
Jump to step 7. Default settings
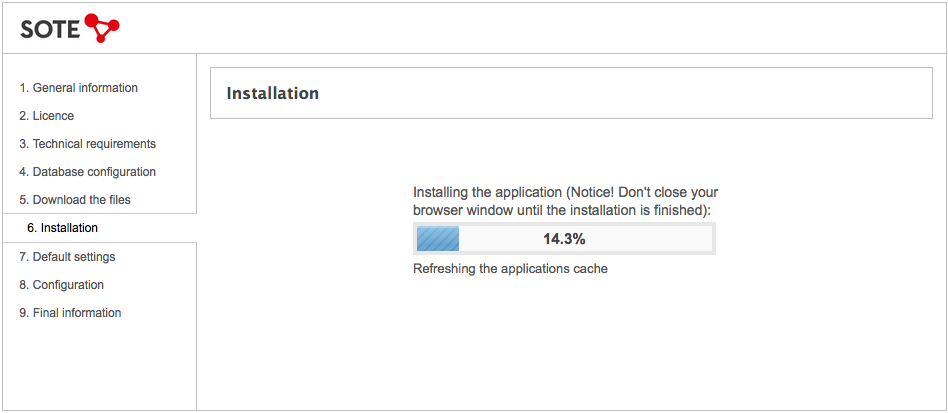point(67,256)
